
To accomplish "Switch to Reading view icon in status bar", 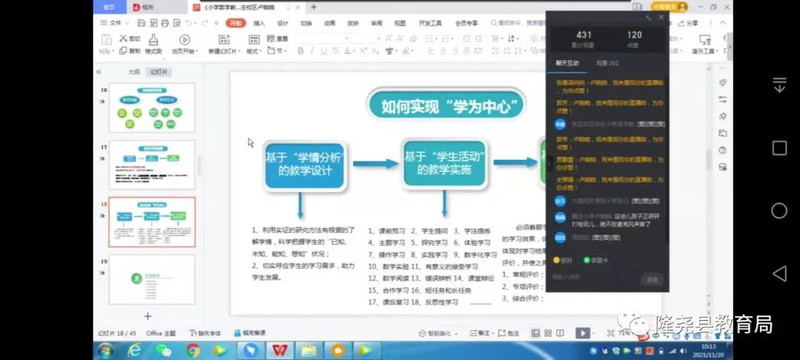I will point(560,333).
